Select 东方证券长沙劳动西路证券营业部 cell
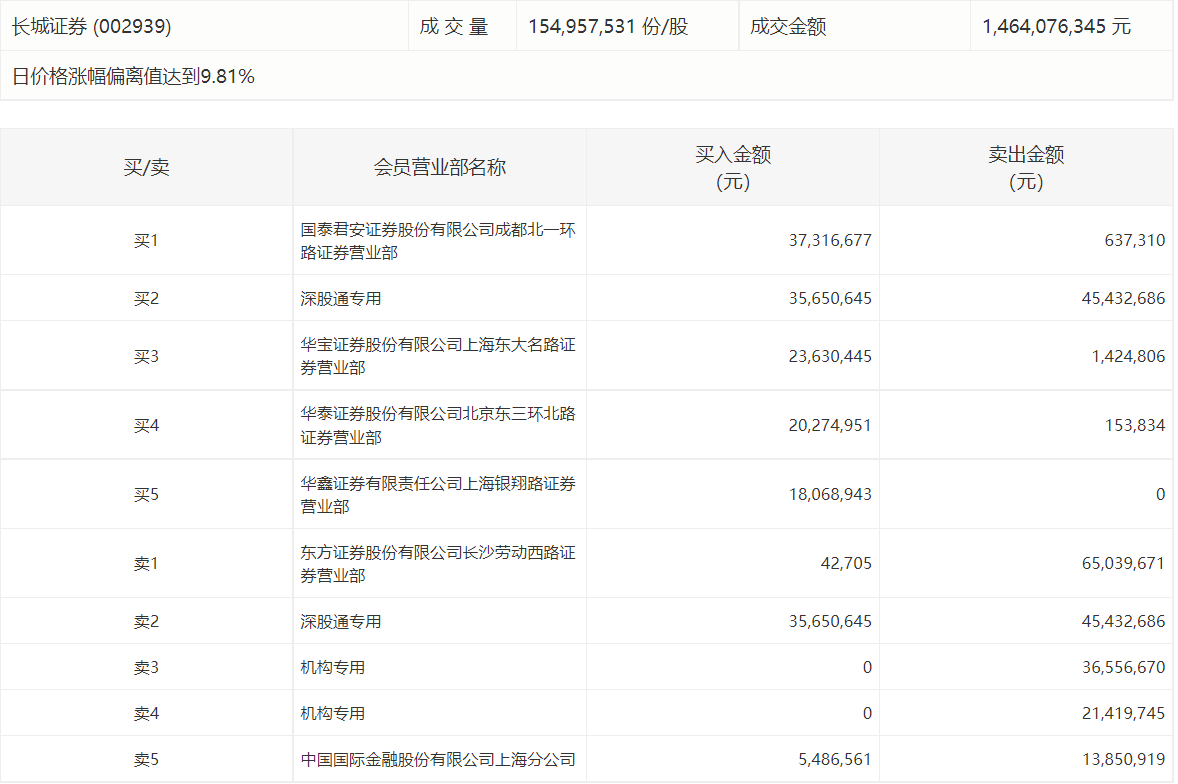Screen dimensions: 1178x784 click(x=438, y=564)
